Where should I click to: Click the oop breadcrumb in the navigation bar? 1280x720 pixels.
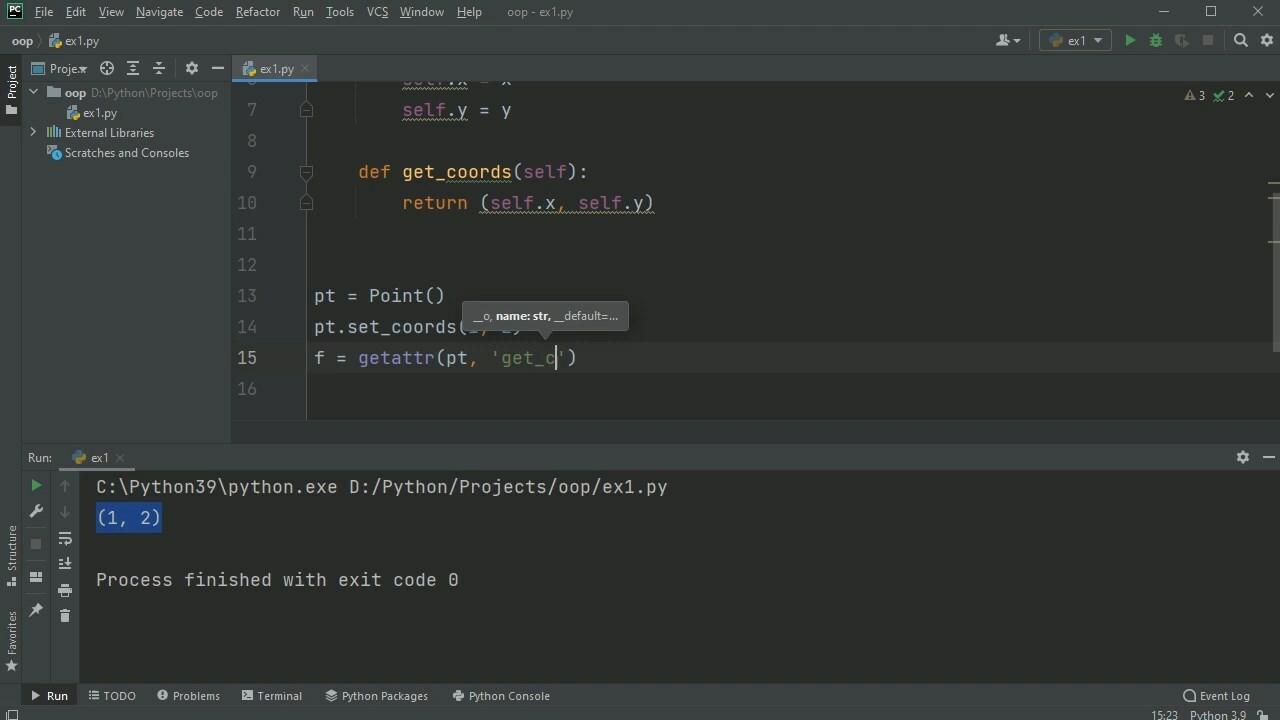[22, 41]
